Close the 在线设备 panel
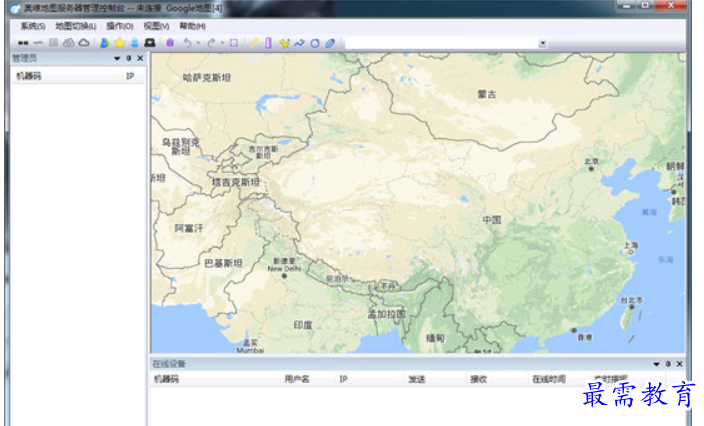This screenshot has width=704, height=426. click(679, 364)
